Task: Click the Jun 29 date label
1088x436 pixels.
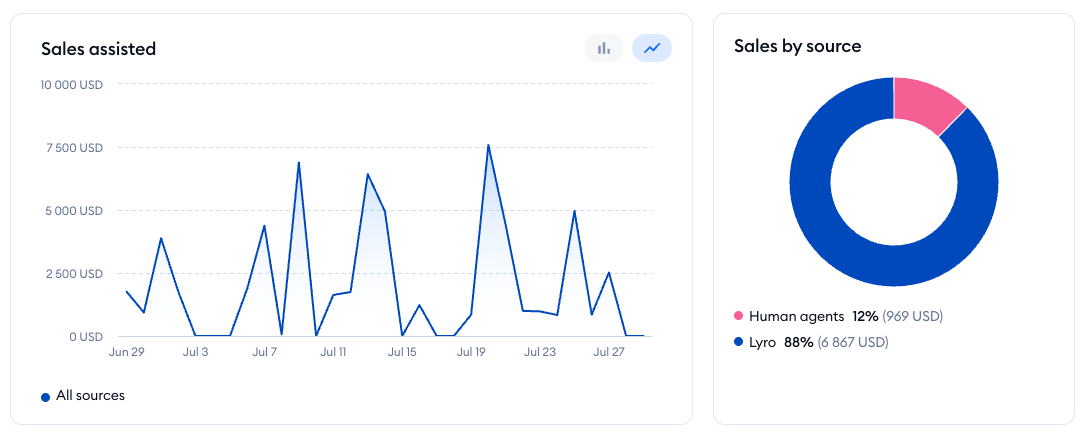Action: point(126,353)
